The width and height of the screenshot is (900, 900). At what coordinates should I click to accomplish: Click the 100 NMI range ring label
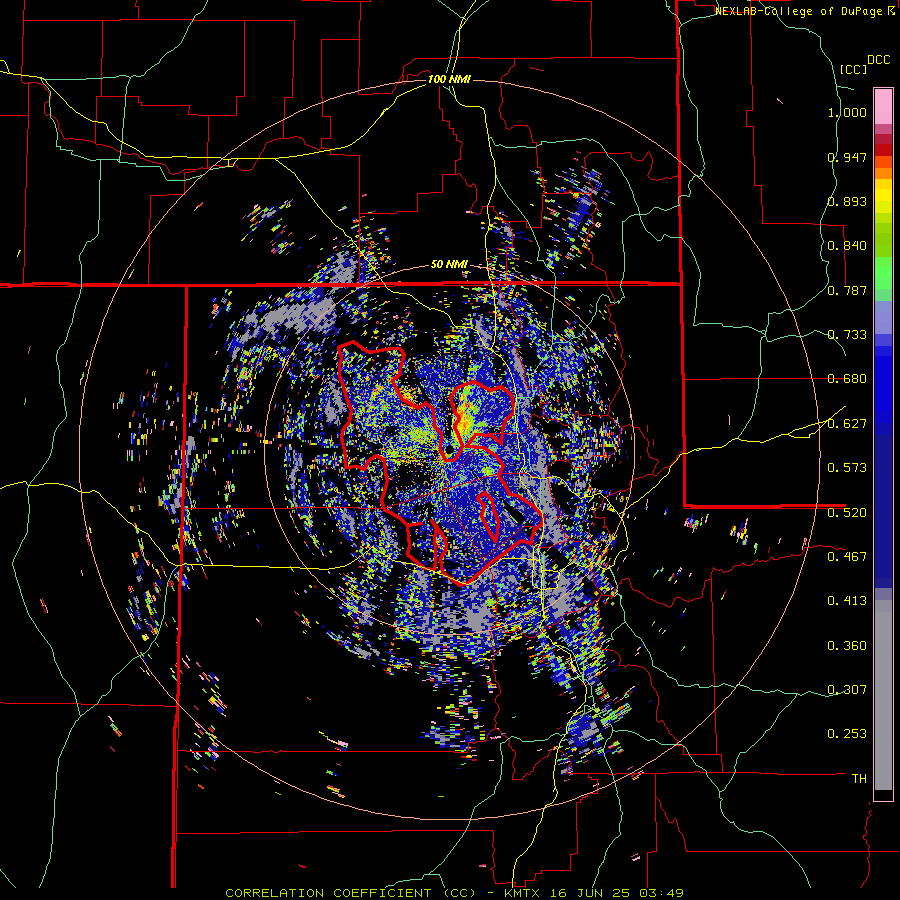coord(449,79)
